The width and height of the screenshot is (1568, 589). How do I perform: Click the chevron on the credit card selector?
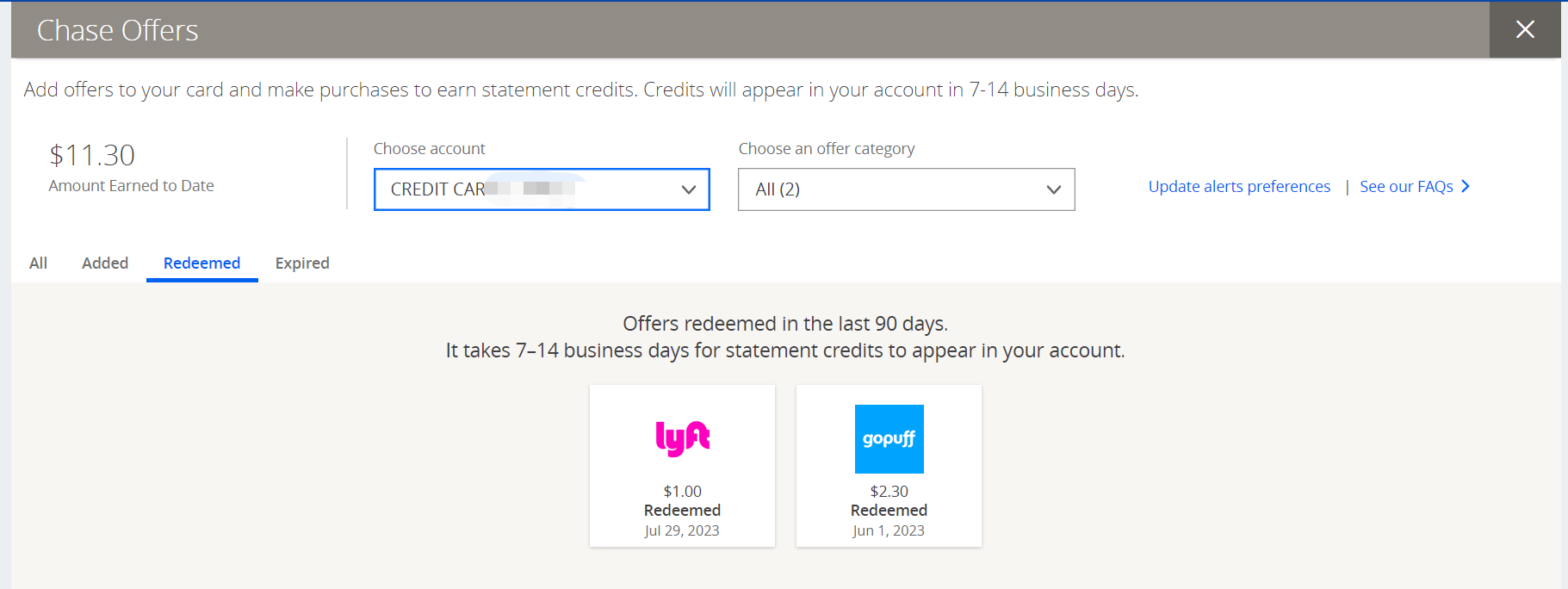[x=688, y=189]
